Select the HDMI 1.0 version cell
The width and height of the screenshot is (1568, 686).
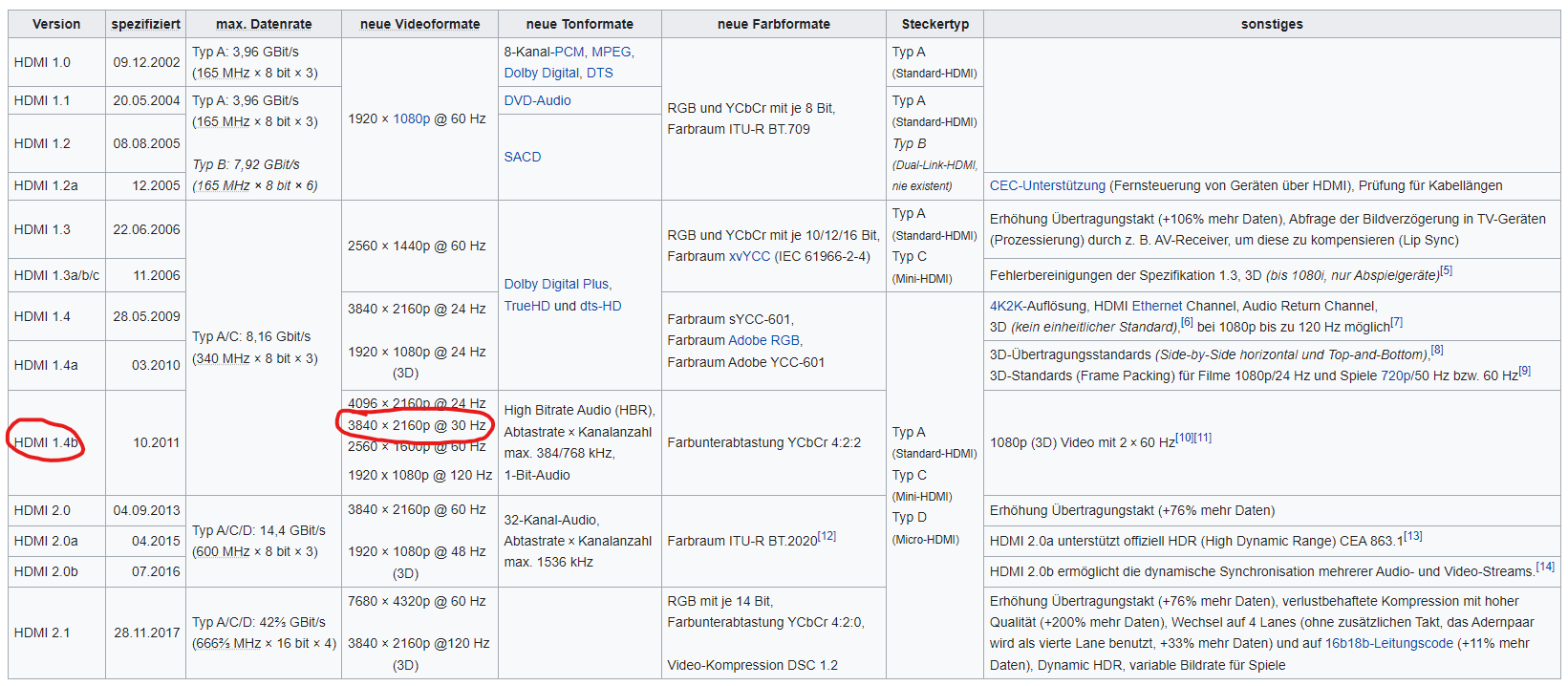[56, 62]
